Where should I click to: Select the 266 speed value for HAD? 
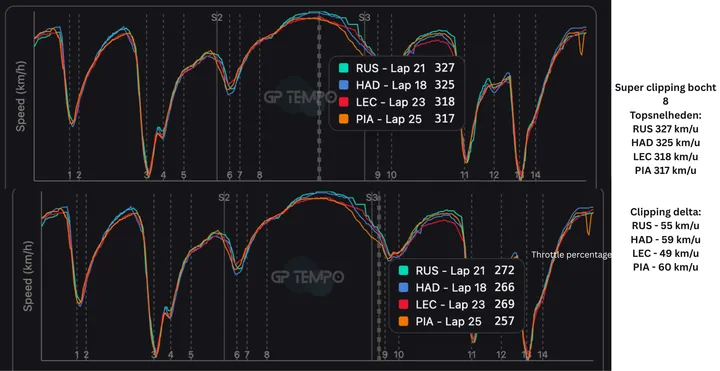coord(504,287)
